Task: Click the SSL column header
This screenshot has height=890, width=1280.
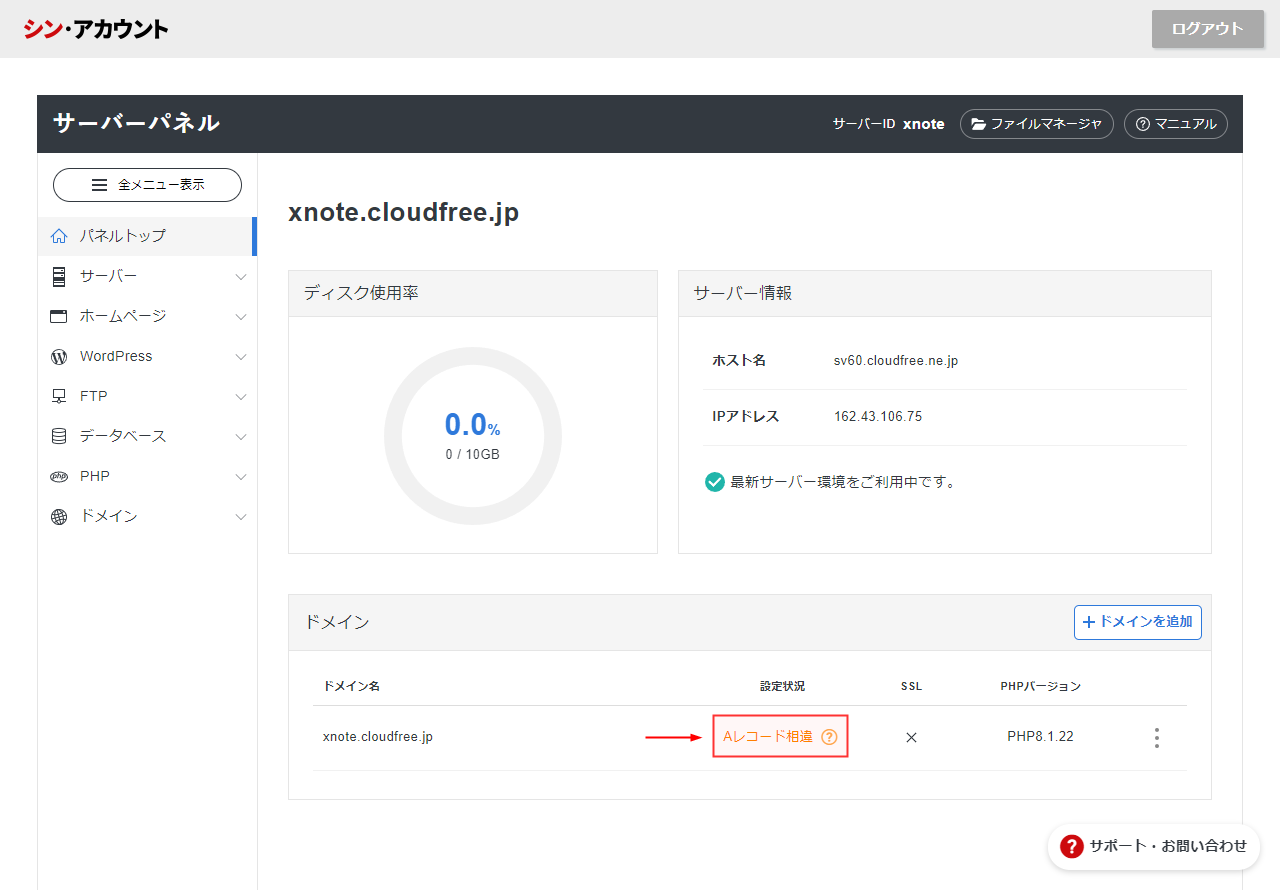Action: click(x=911, y=686)
